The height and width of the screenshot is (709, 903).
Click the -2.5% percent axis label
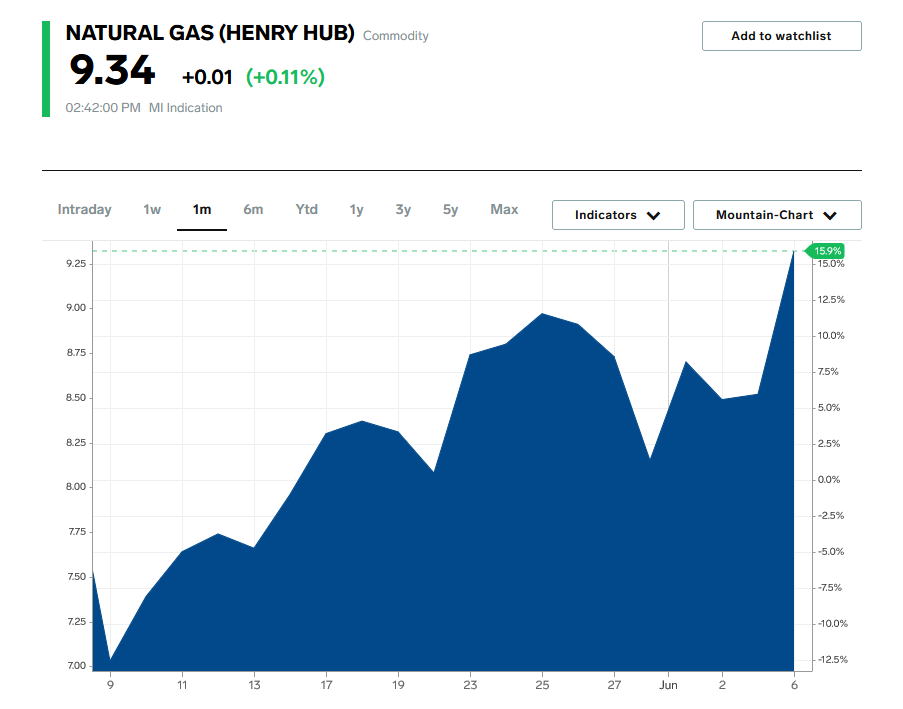(831, 515)
